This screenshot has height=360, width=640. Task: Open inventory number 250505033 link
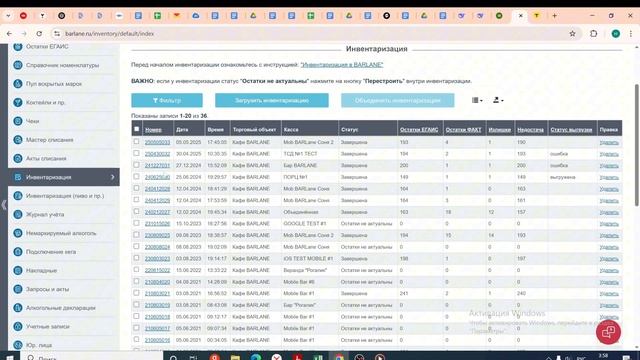(157, 142)
